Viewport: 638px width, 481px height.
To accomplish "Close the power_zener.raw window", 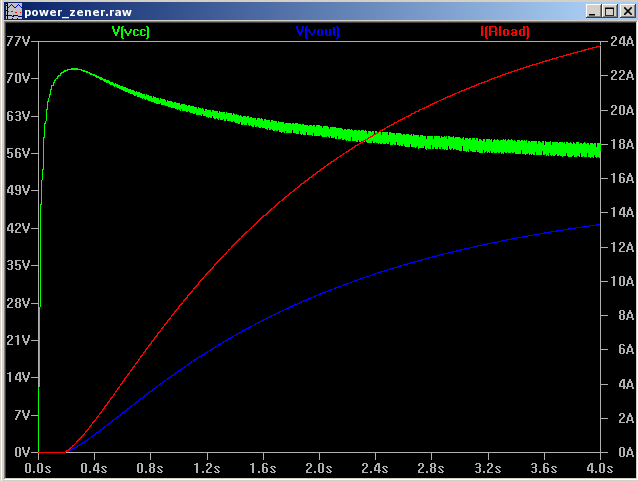I will [x=627, y=11].
